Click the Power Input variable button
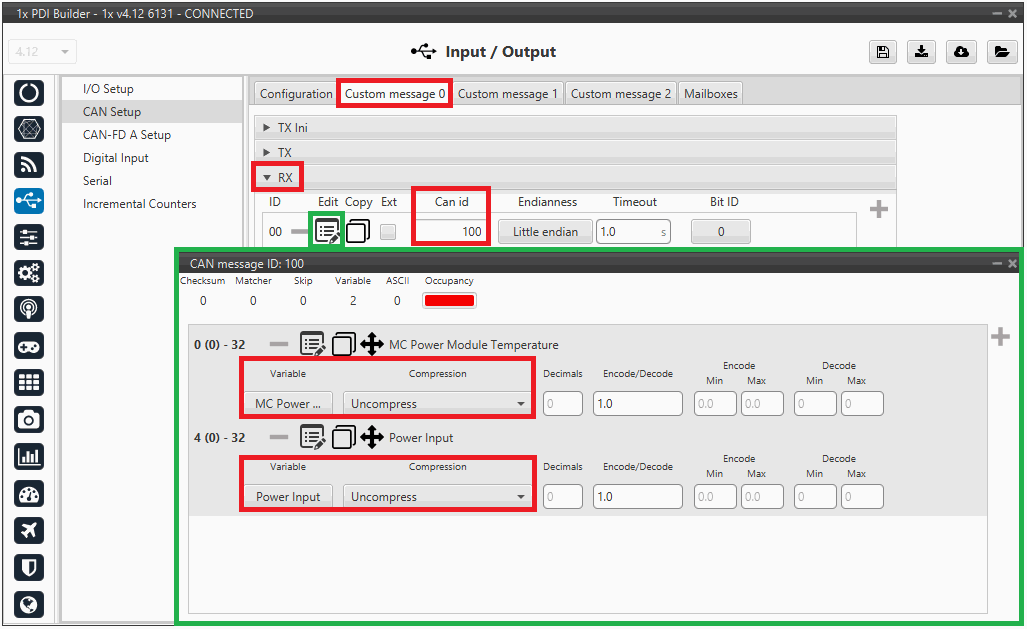This screenshot has height=629, width=1027. click(x=288, y=497)
